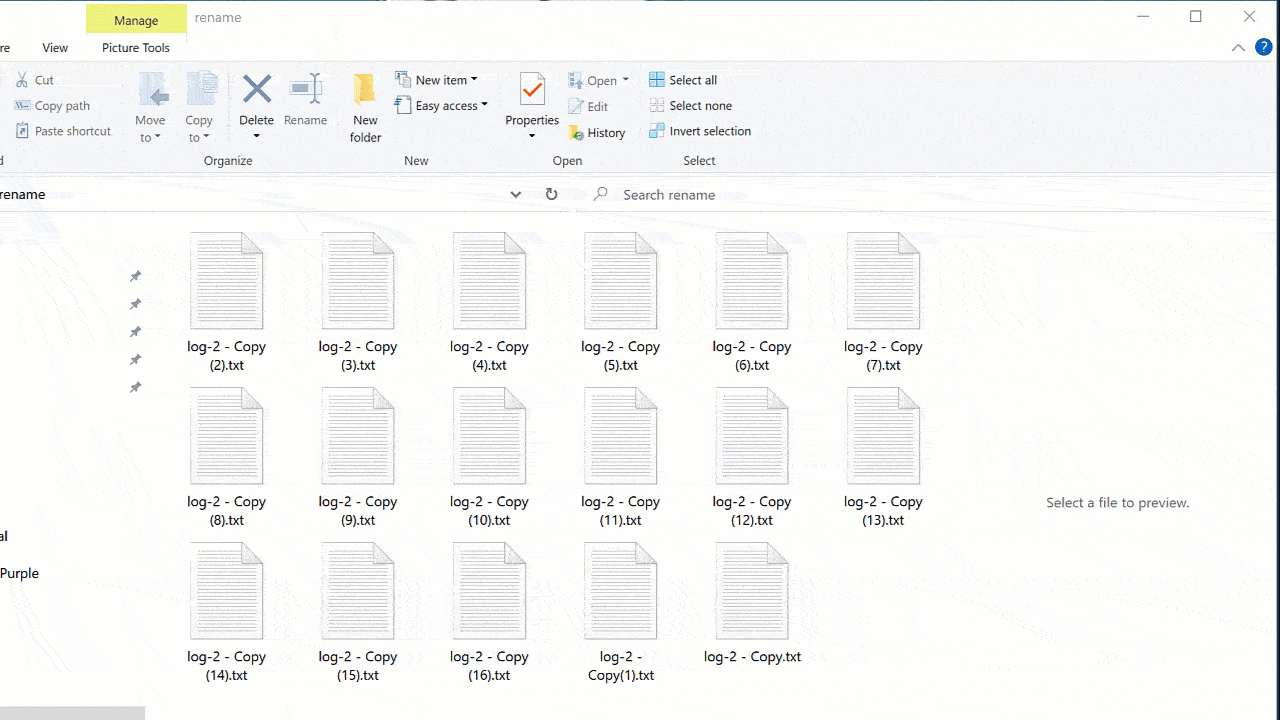This screenshot has width=1280, height=720.
Task: Select file log-2 - Copy (9).txt
Action: coord(358,458)
